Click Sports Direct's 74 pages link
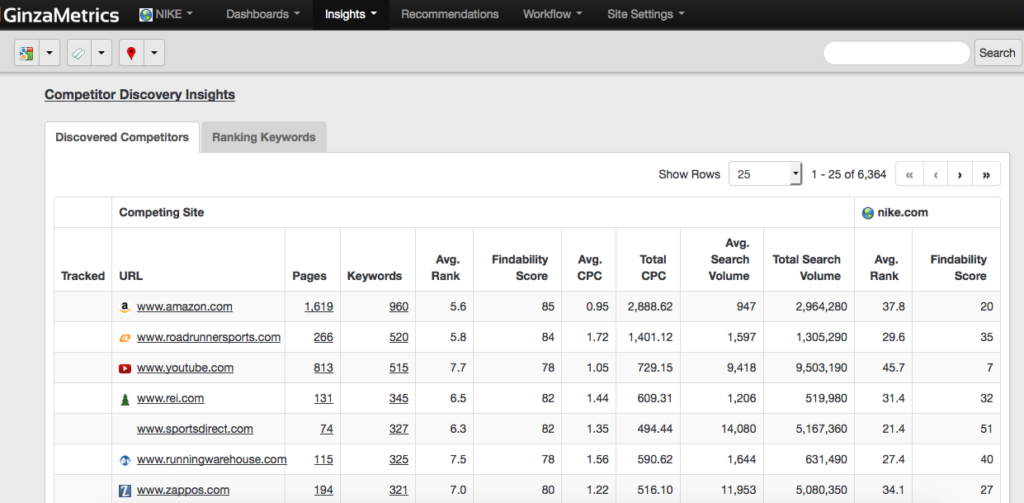The height and width of the screenshot is (503, 1024). point(327,429)
